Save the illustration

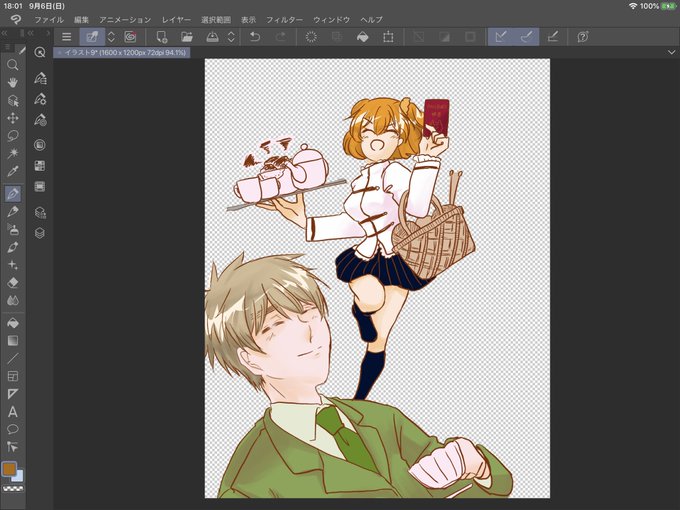point(212,37)
